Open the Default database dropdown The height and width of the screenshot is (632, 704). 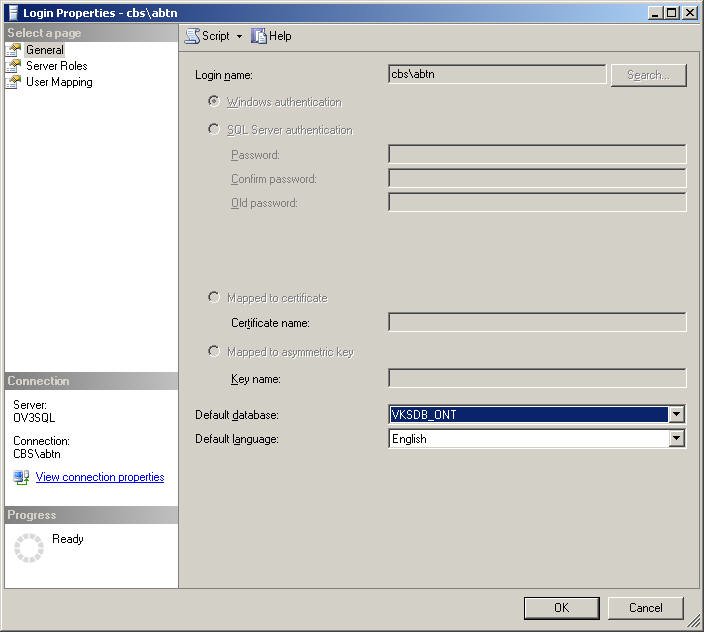click(676, 414)
